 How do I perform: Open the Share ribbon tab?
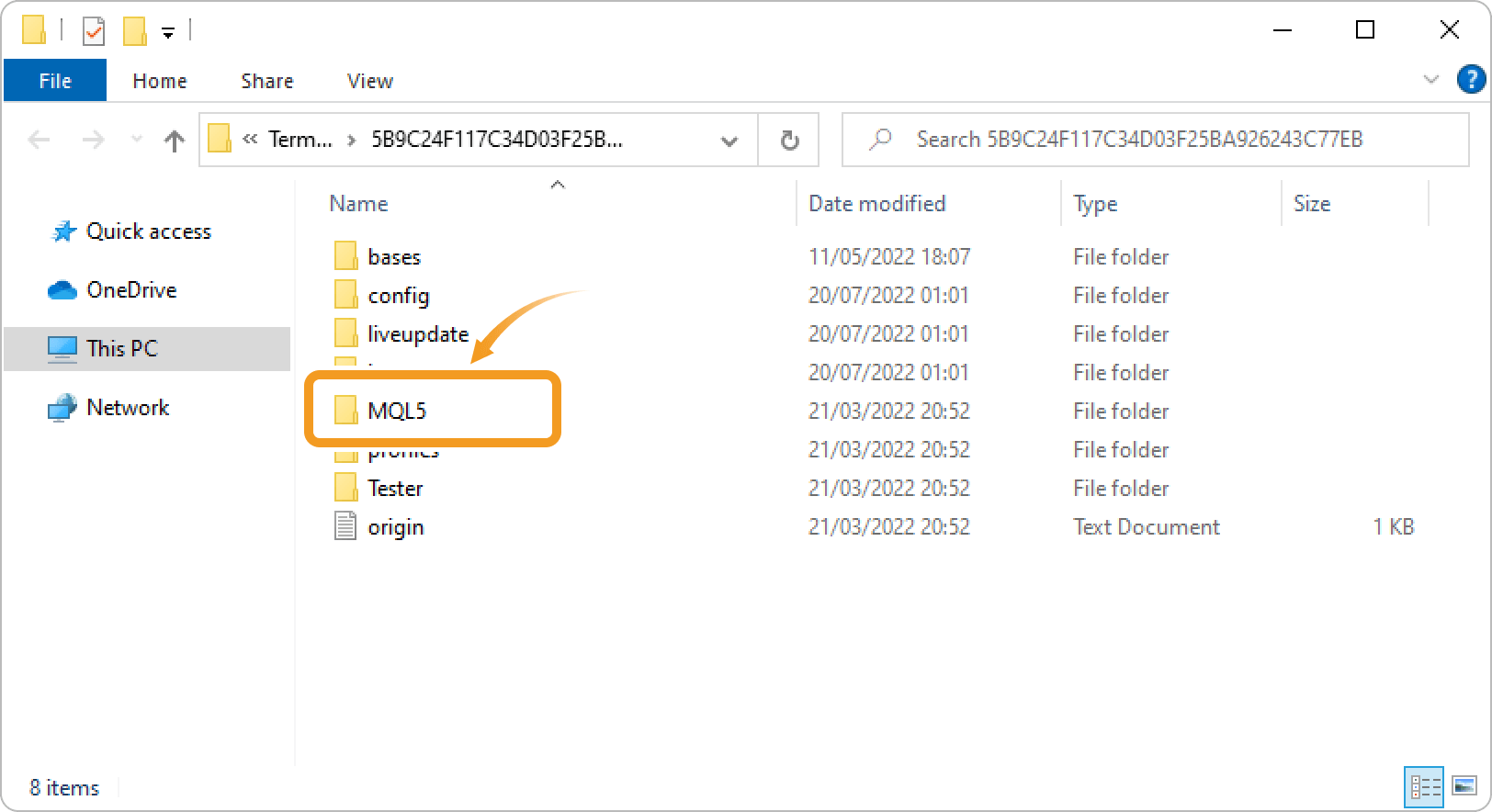click(x=266, y=81)
